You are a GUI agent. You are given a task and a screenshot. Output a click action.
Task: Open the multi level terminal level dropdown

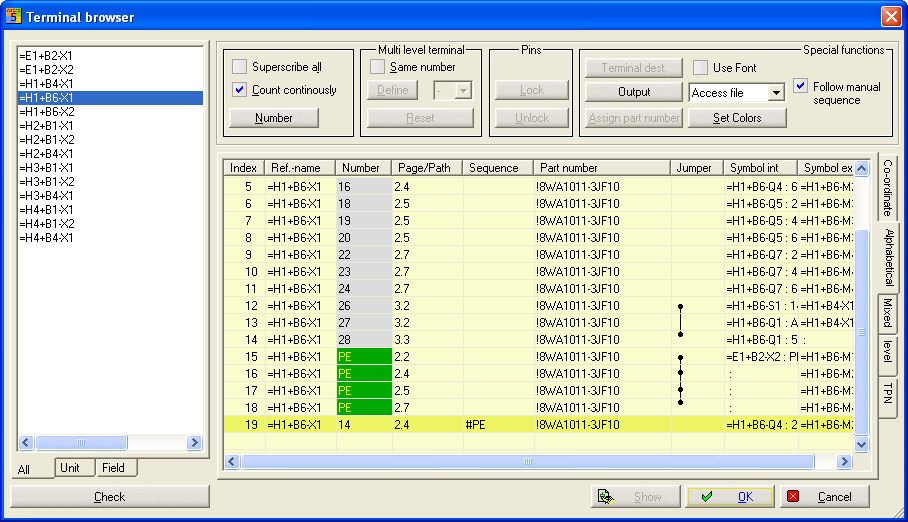tap(463, 90)
